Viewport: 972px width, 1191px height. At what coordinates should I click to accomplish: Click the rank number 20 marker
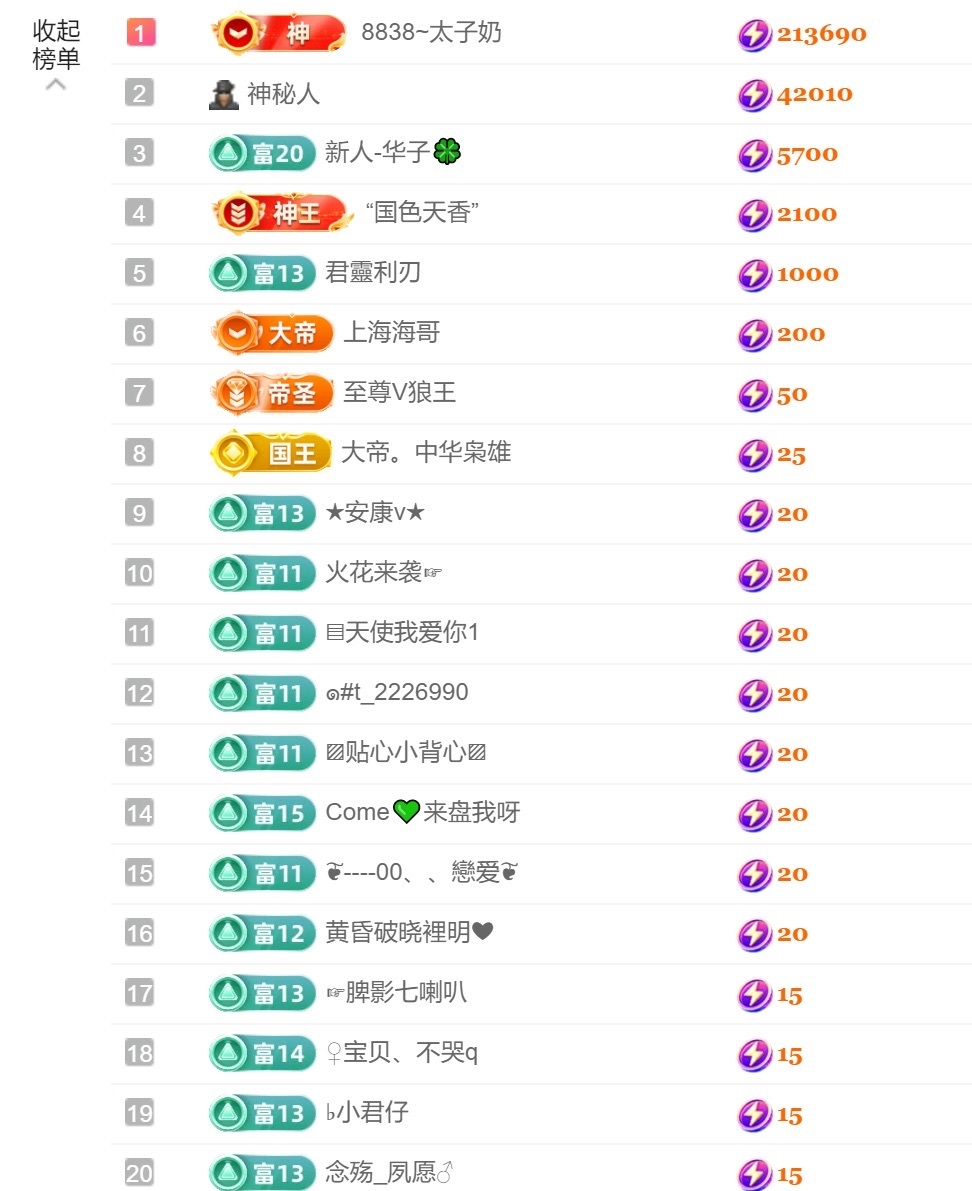[140, 1172]
